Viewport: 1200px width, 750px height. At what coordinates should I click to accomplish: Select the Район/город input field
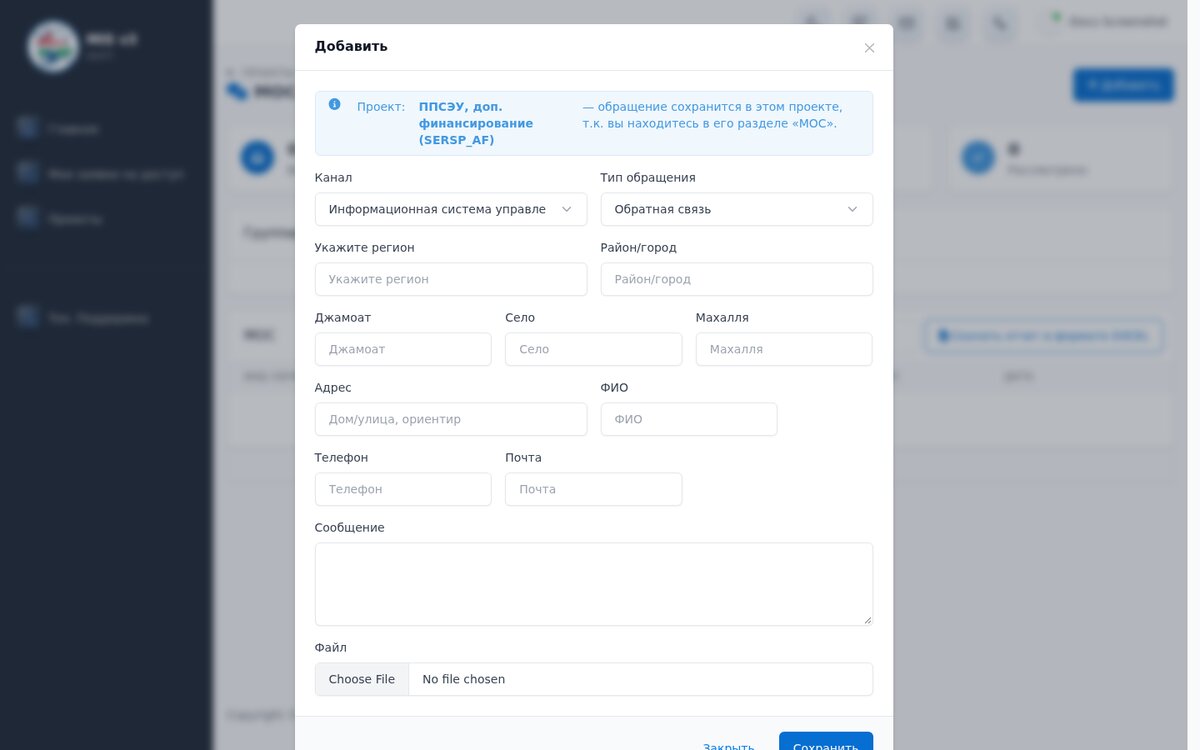click(x=737, y=279)
